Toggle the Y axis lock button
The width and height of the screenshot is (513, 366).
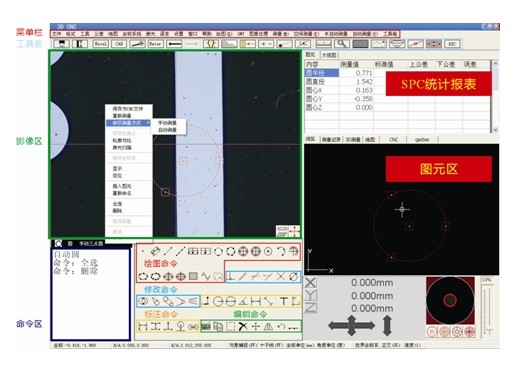point(311,295)
